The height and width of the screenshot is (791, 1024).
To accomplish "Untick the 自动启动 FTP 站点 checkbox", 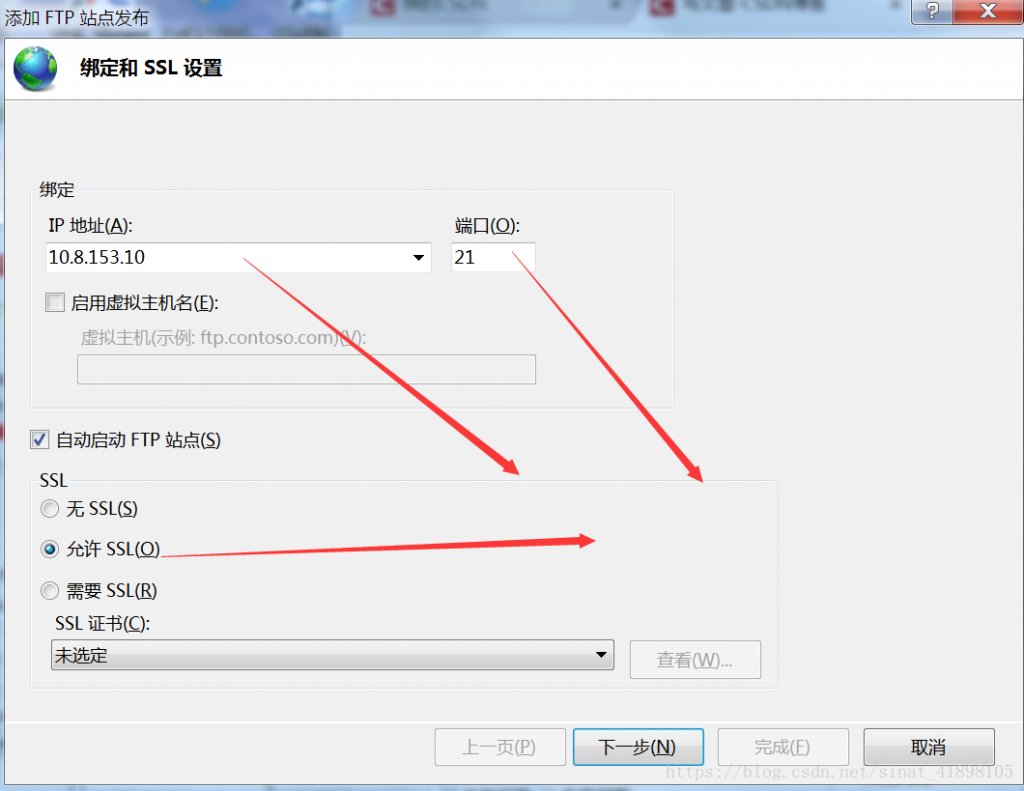I will click(x=39, y=440).
